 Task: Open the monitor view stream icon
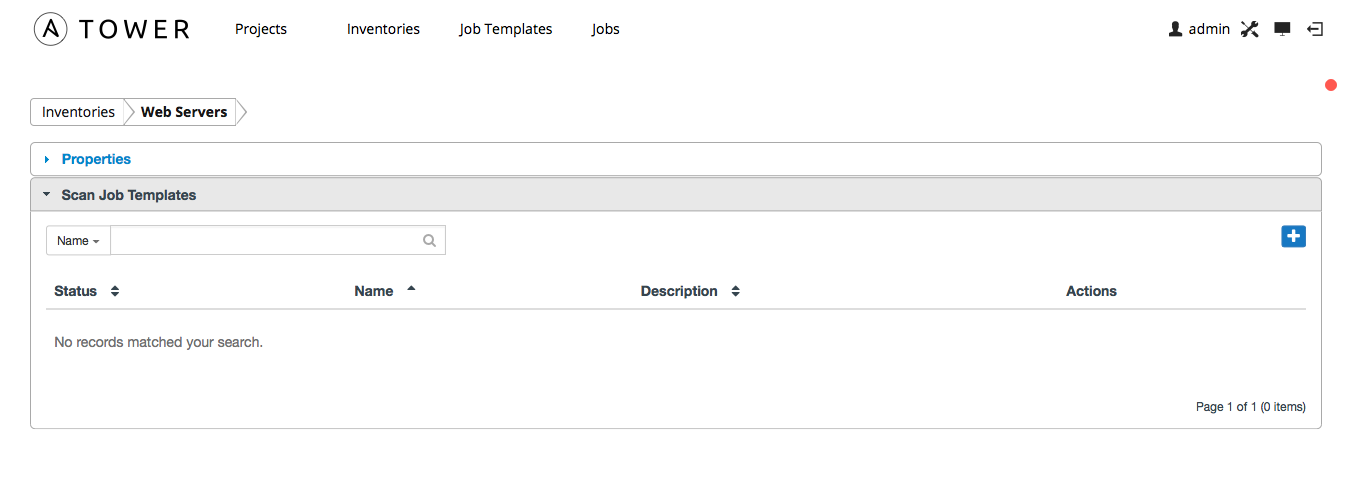tap(1282, 29)
